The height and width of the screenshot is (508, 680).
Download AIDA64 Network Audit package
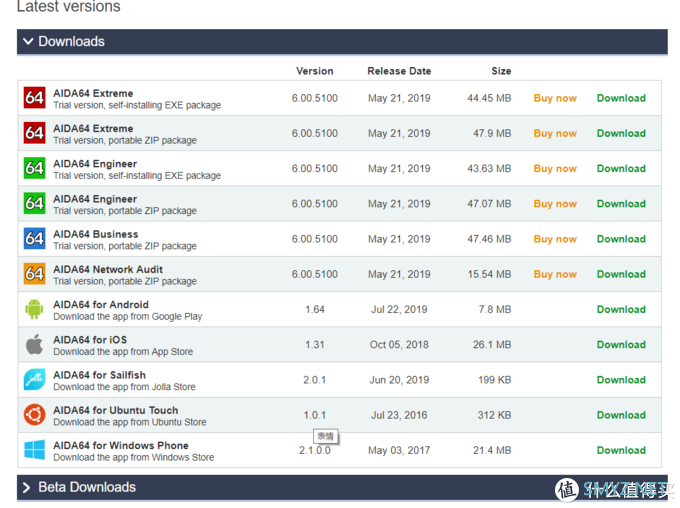tap(621, 274)
